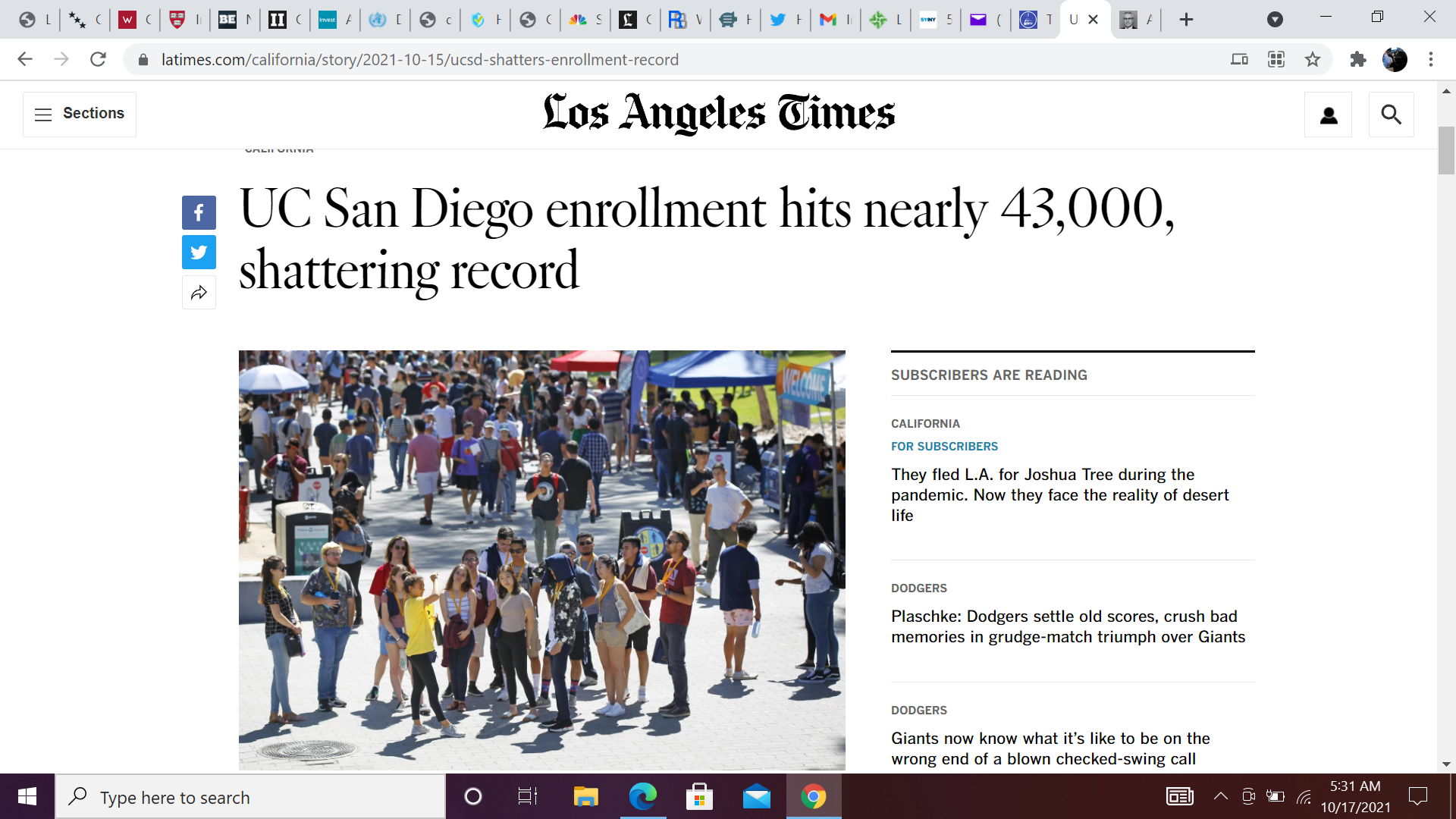The height and width of the screenshot is (819, 1456).
Task: Show hidden system tray icons
Action: click(1220, 796)
